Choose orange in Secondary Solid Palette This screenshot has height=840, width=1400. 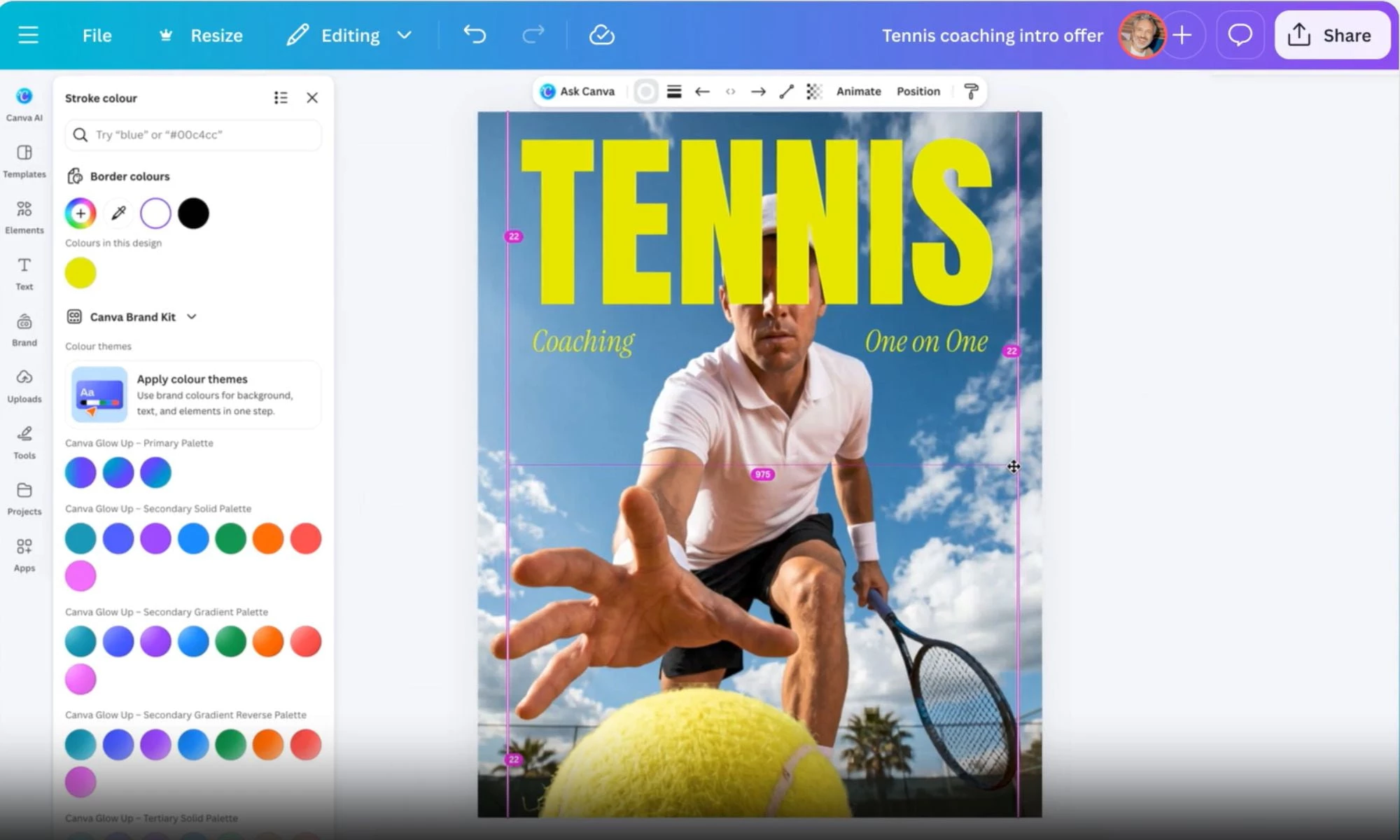pyautogui.click(x=268, y=538)
